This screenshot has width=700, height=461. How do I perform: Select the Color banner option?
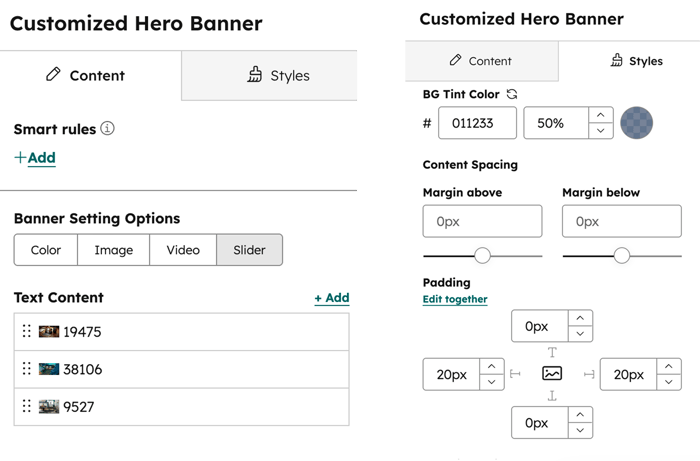click(x=46, y=250)
